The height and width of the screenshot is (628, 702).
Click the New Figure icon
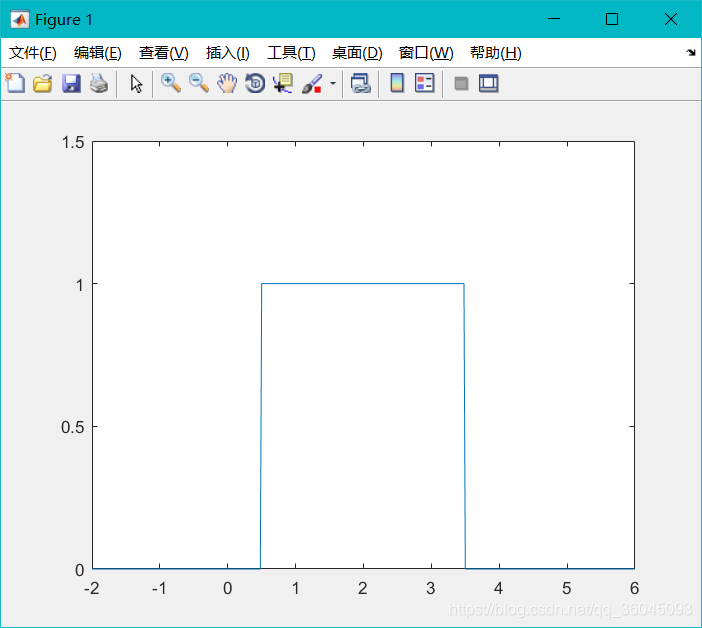pyautogui.click(x=15, y=84)
